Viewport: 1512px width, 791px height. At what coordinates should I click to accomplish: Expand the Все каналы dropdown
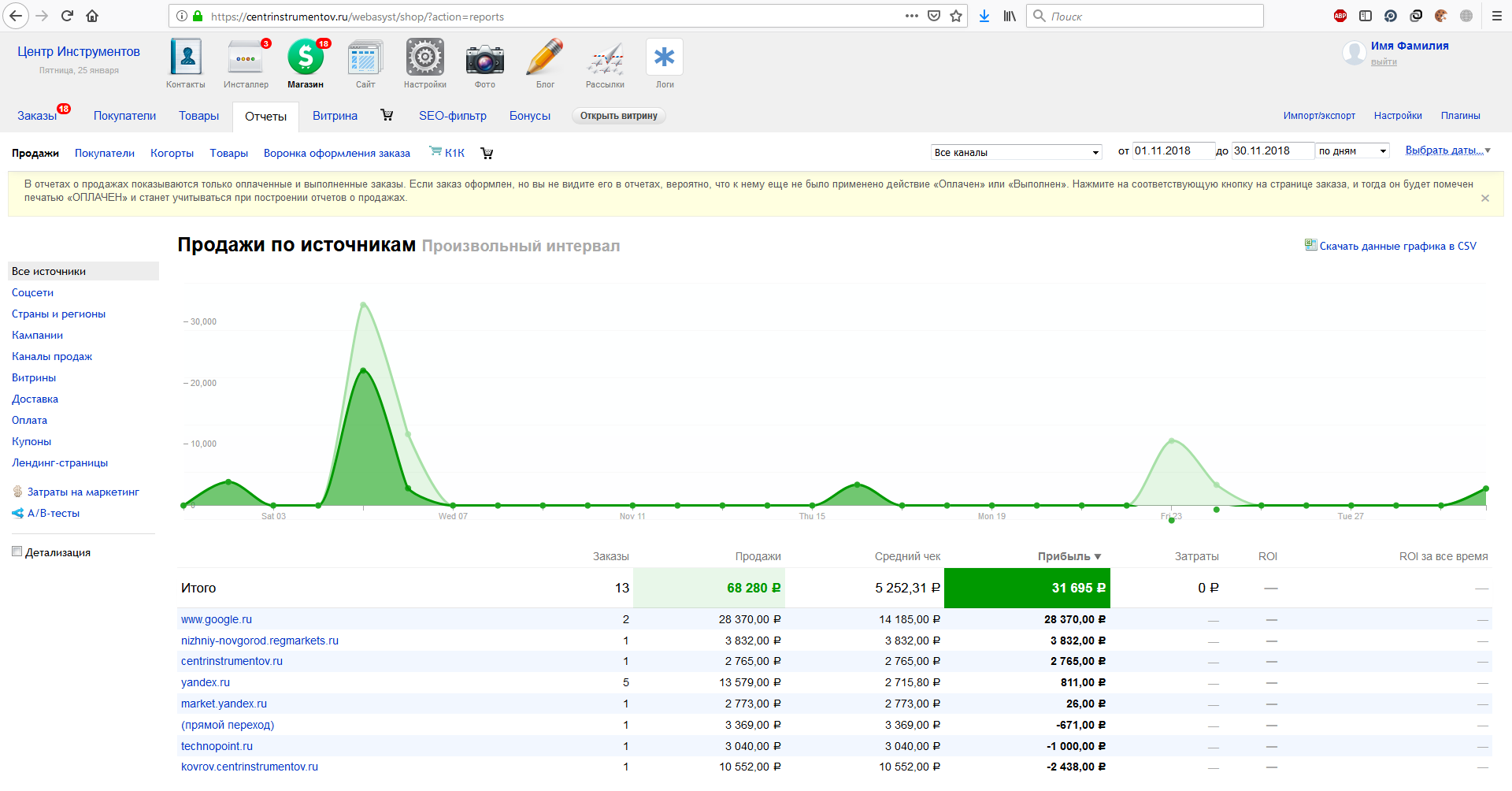click(x=1016, y=152)
